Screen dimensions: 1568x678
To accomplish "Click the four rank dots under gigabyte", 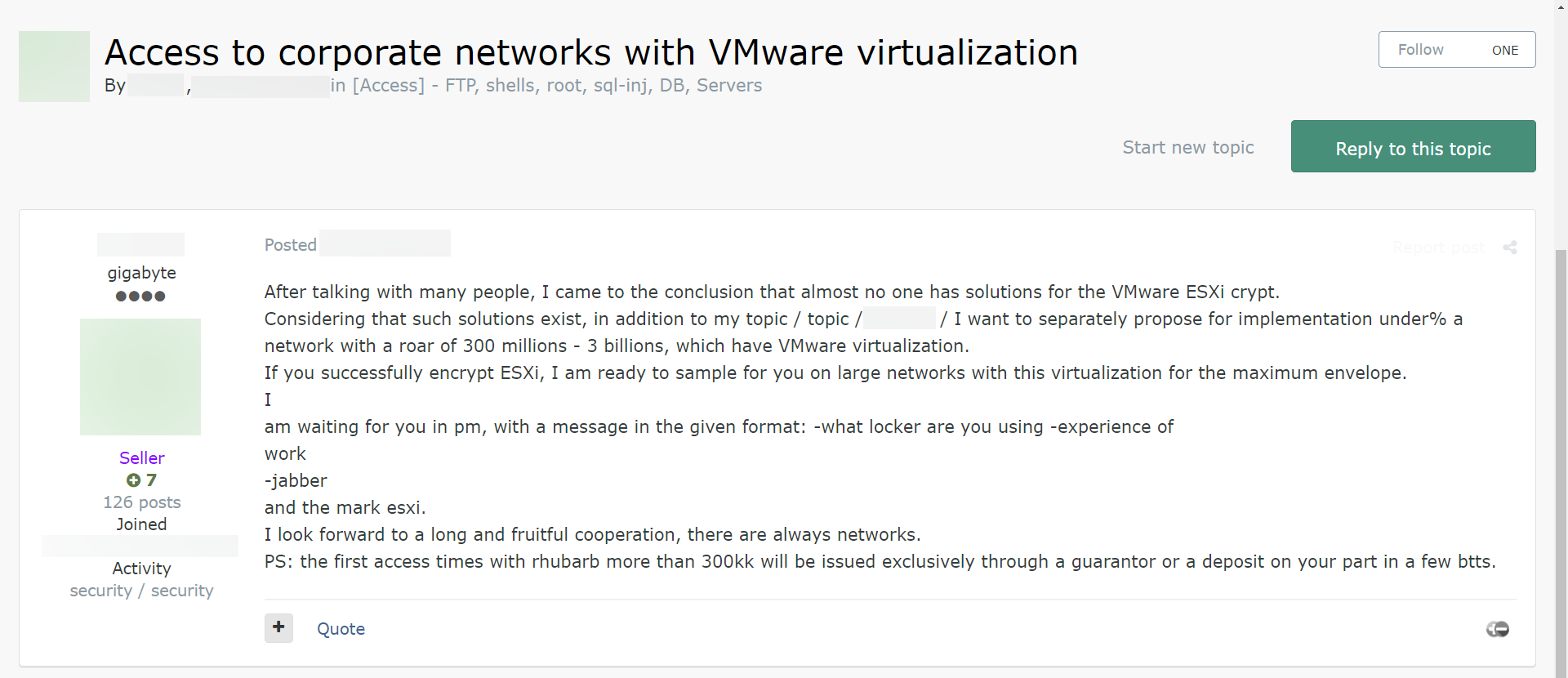I will [x=140, y=297].
